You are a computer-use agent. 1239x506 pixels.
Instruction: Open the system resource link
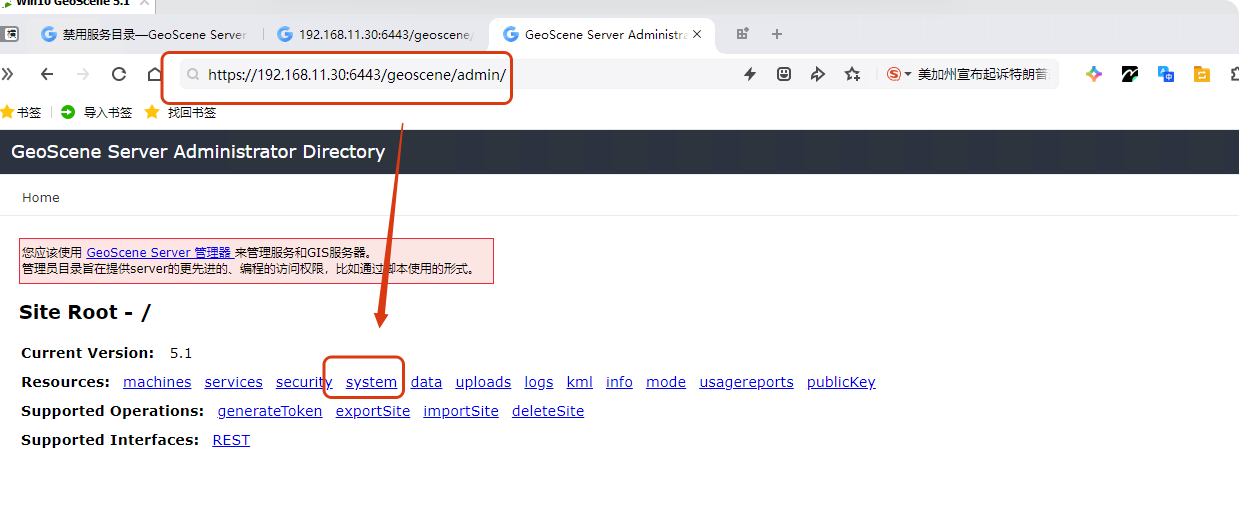tap(371, 382)
